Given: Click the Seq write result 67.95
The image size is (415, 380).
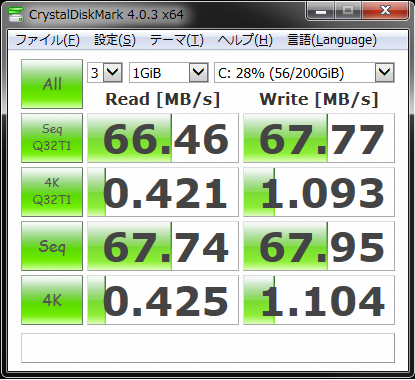Looking at the screenshot, I should click(x=319, y=246).
